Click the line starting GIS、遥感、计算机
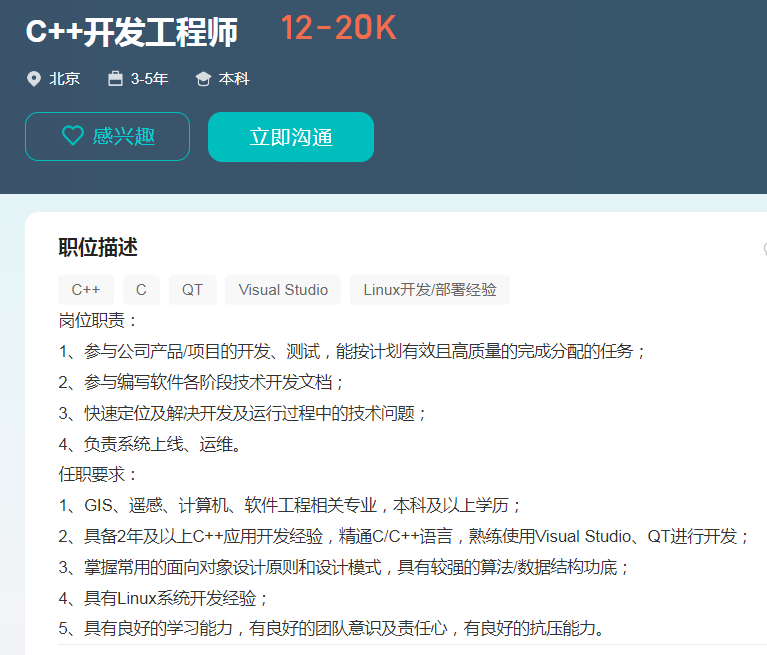 coord(290,505)
